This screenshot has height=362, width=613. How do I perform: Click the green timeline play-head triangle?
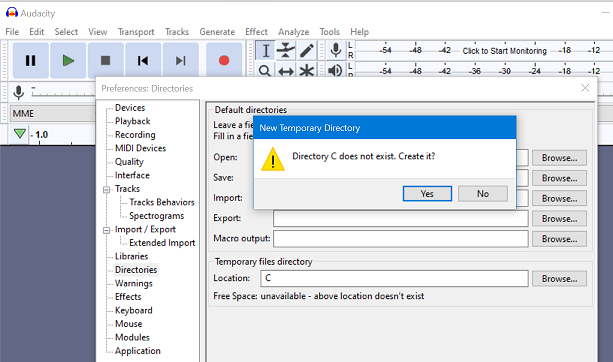[20, 134]
